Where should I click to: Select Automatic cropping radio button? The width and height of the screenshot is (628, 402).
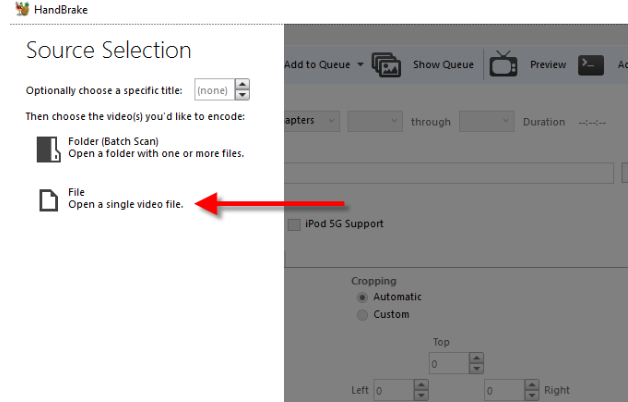[x=362, y=297]
